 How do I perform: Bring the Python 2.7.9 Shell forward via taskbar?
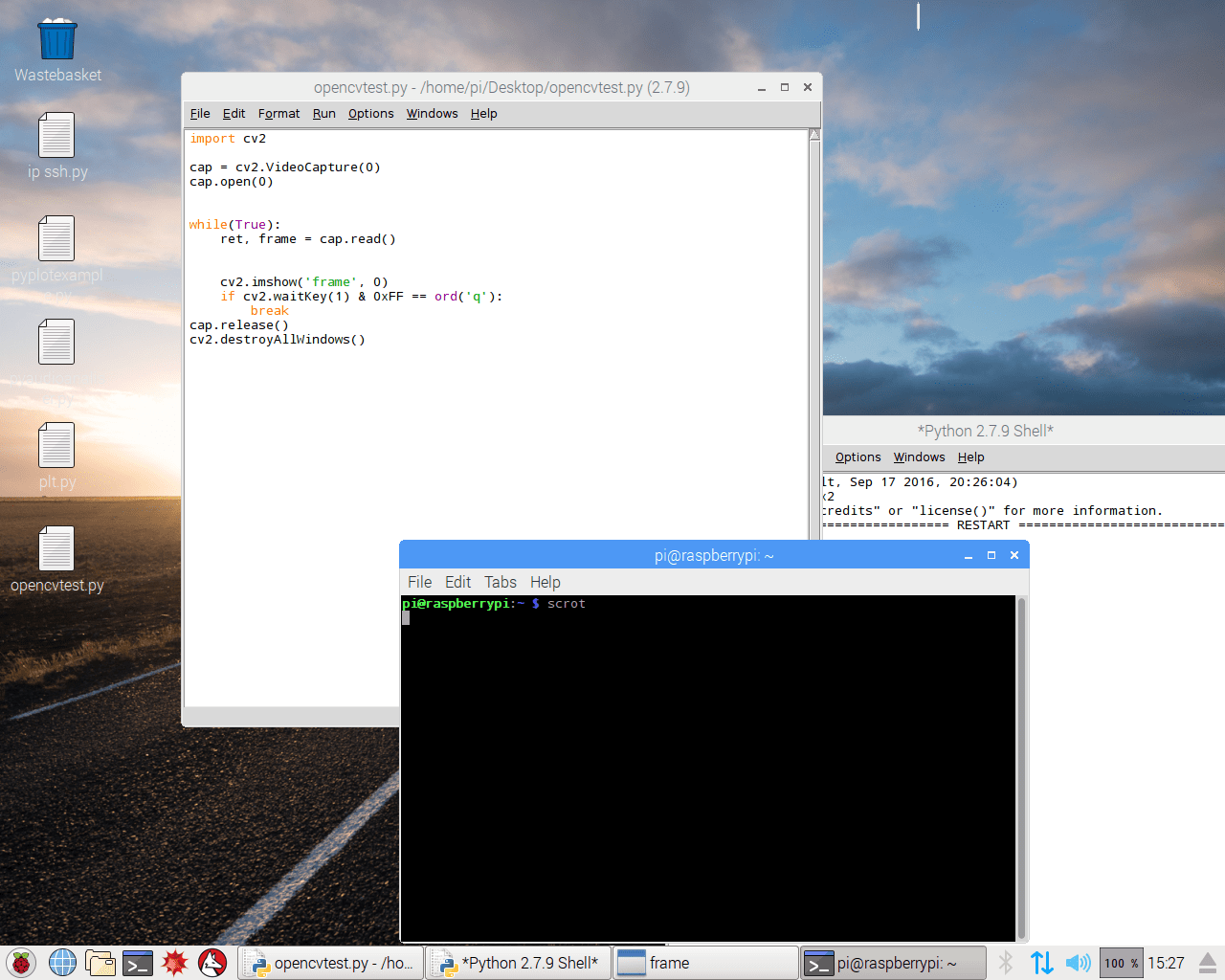[x=518, y=962]
